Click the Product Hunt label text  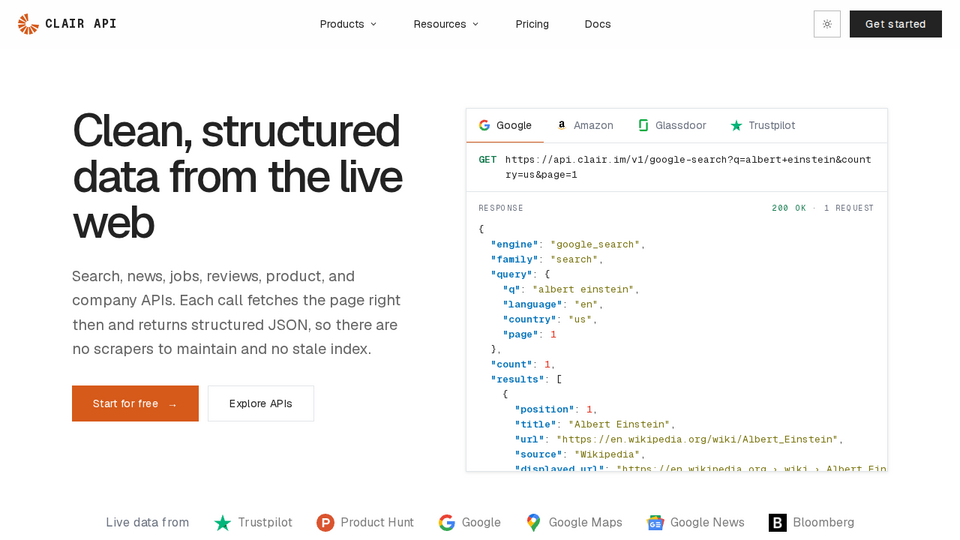(x=377, y=523)
